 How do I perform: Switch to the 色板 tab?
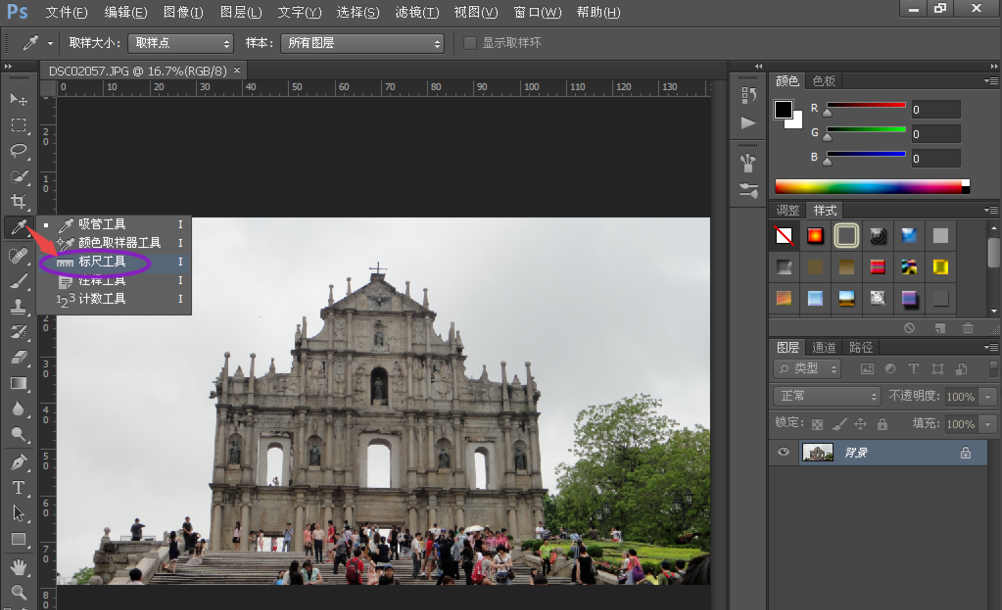[824, 81]
